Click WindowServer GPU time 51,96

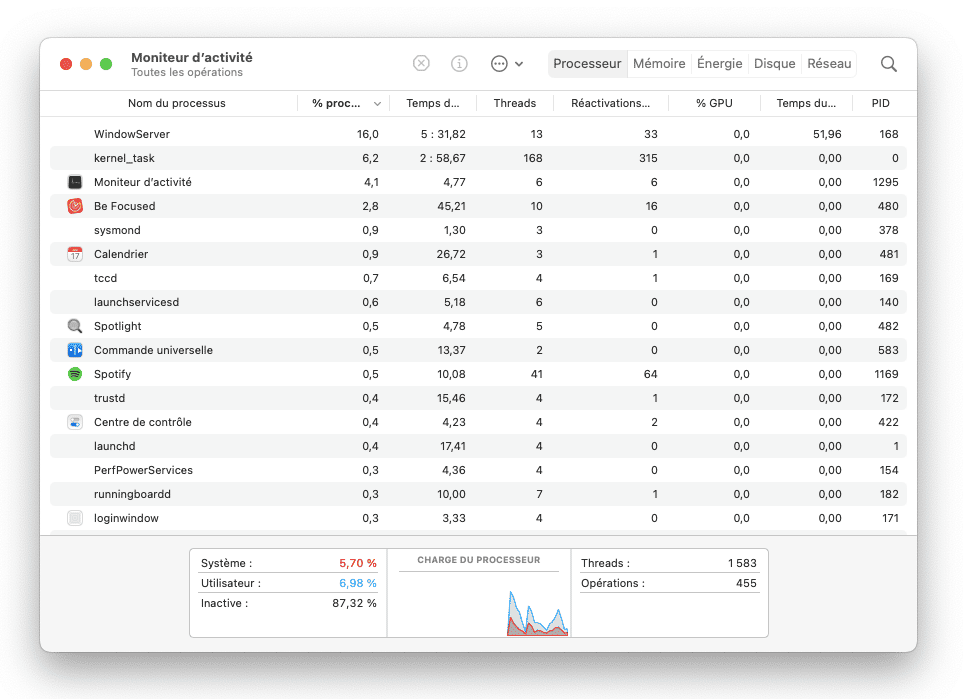point(827,134)
